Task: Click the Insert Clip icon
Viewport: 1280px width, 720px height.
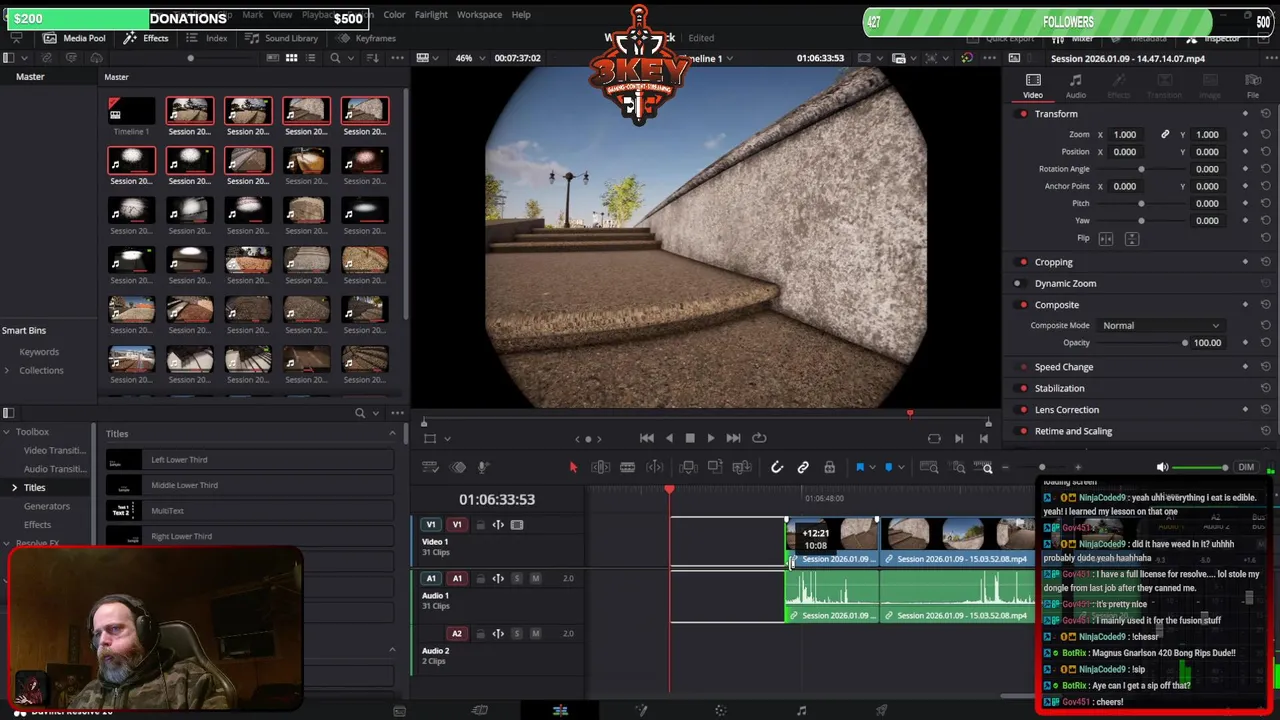Action: (688, 467)
